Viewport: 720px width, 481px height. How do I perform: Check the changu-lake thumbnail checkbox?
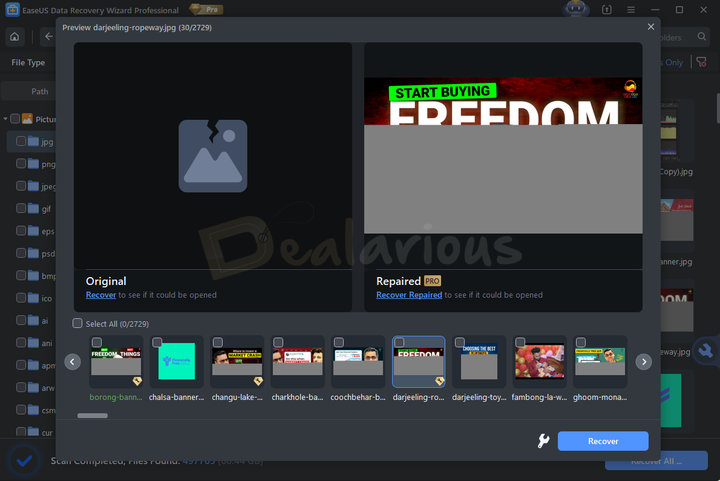218,342
